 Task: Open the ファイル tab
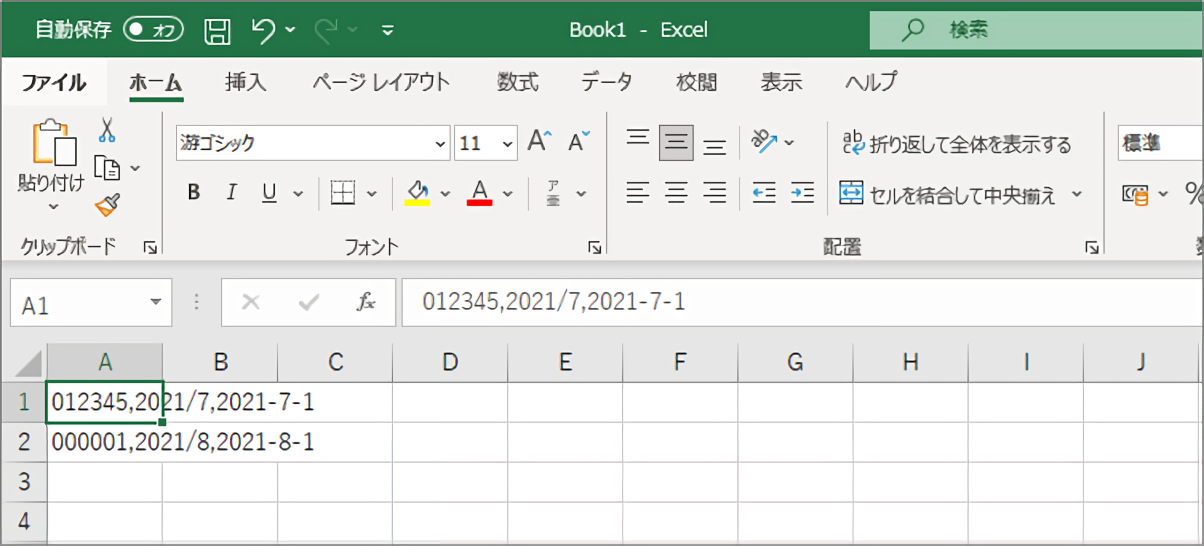click(x=54, y=82)
